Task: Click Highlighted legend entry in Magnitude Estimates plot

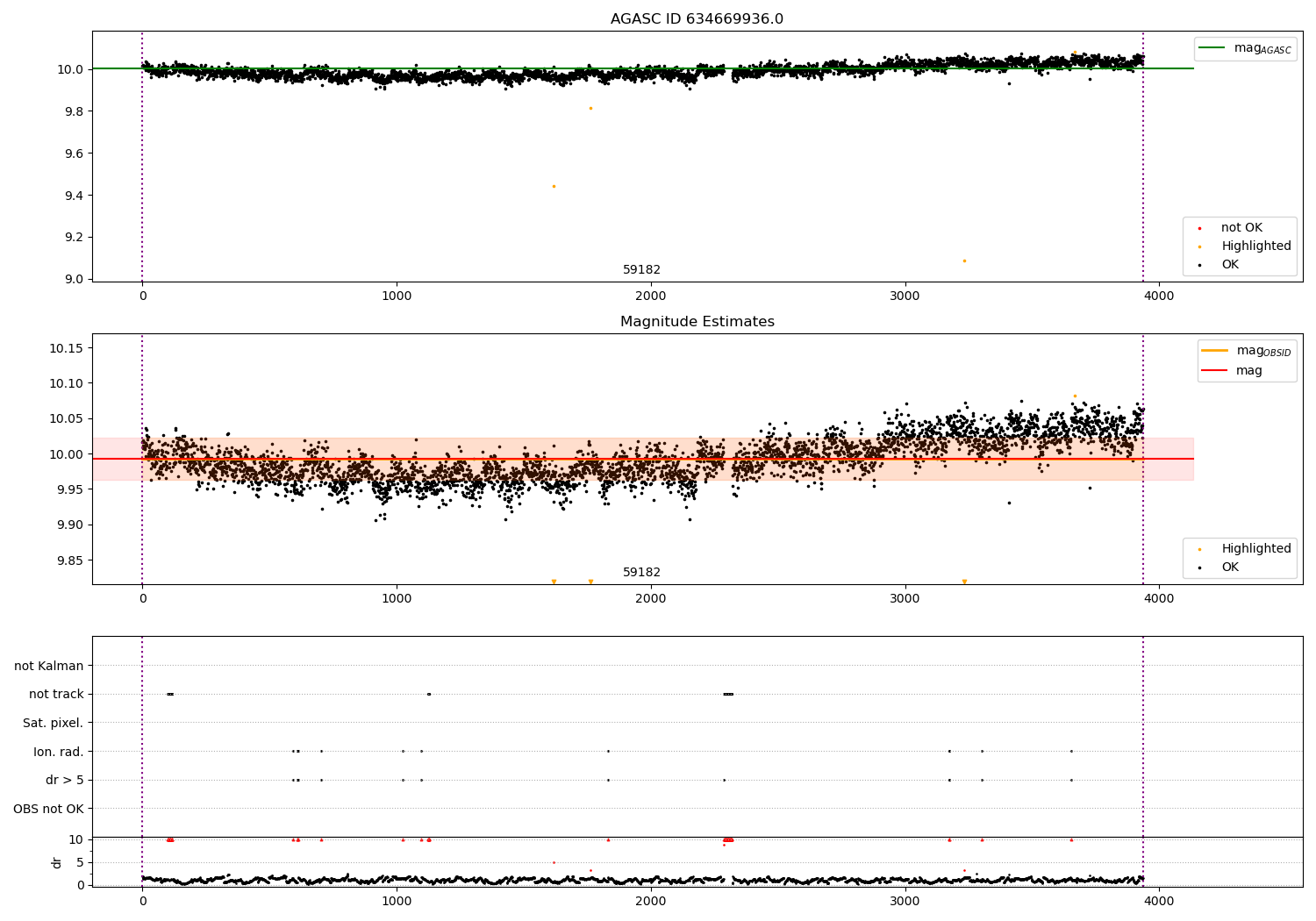Action: click(1255, 549)
